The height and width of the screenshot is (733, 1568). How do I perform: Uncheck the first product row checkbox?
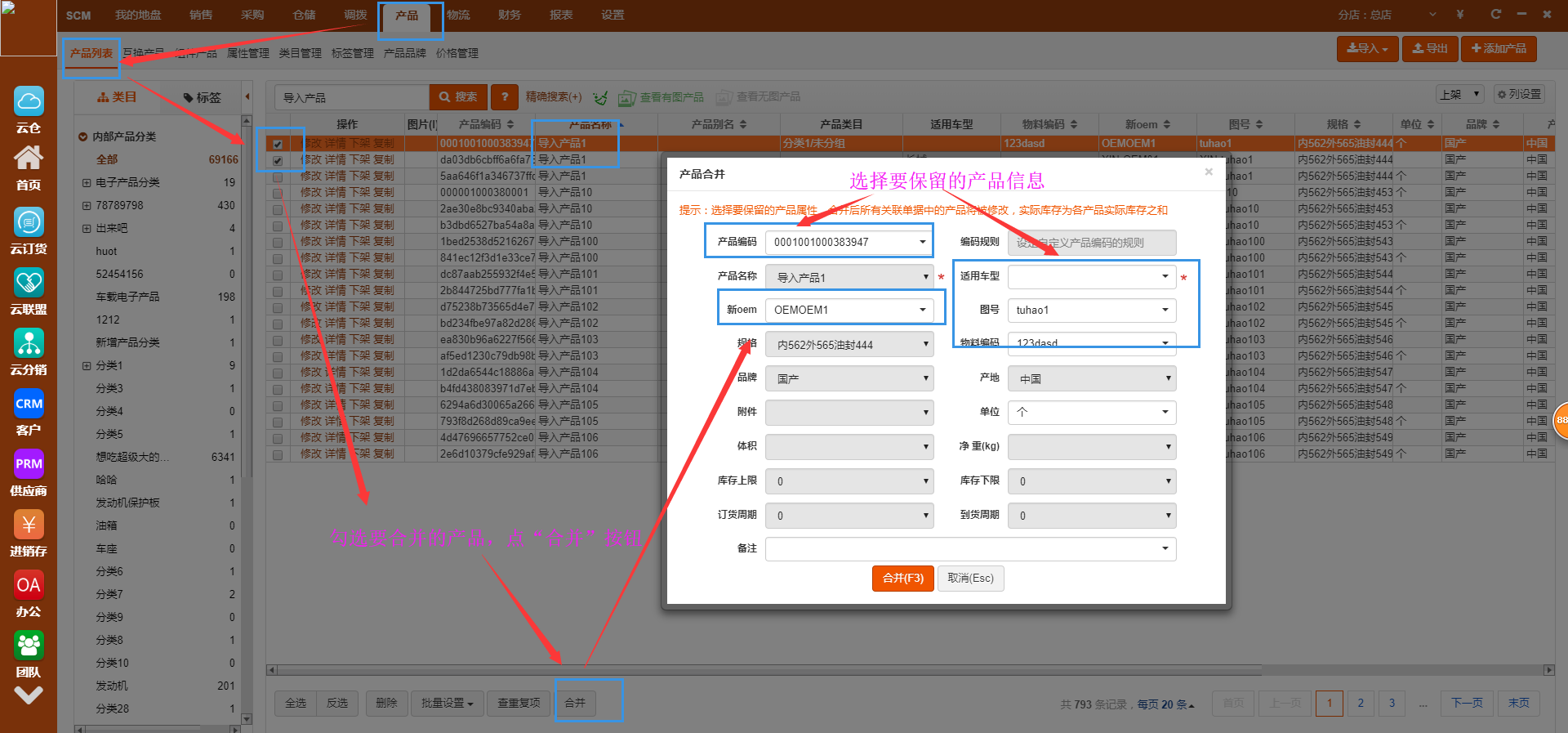(x=278, y=144)
